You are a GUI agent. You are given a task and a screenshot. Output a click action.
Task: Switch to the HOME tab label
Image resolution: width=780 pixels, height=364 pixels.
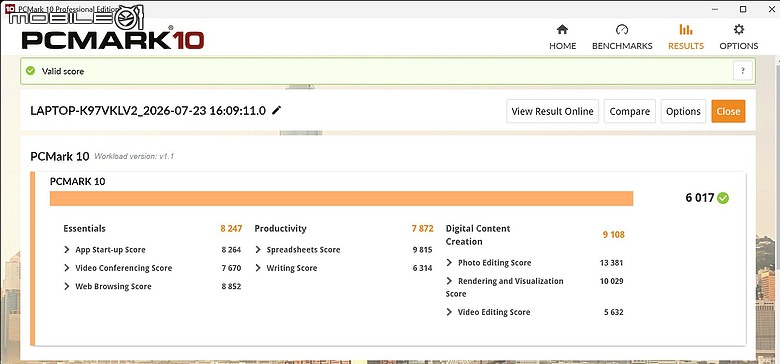(x=563, y=46)
